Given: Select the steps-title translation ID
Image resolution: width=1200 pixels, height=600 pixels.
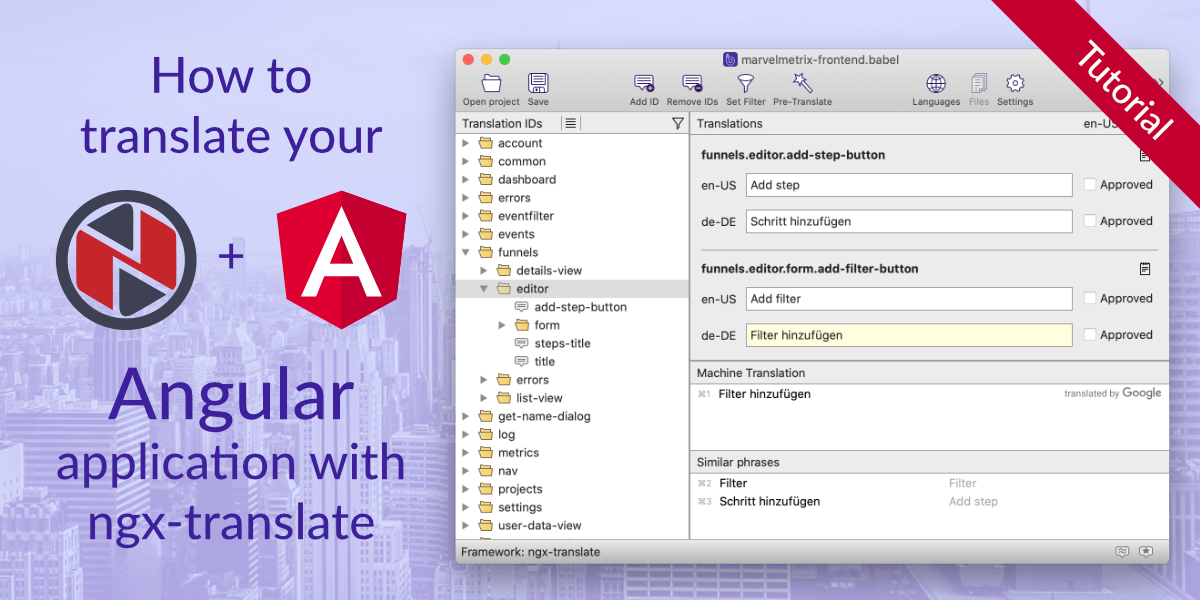Looking at the screenshot, I should tap(562, 343).
